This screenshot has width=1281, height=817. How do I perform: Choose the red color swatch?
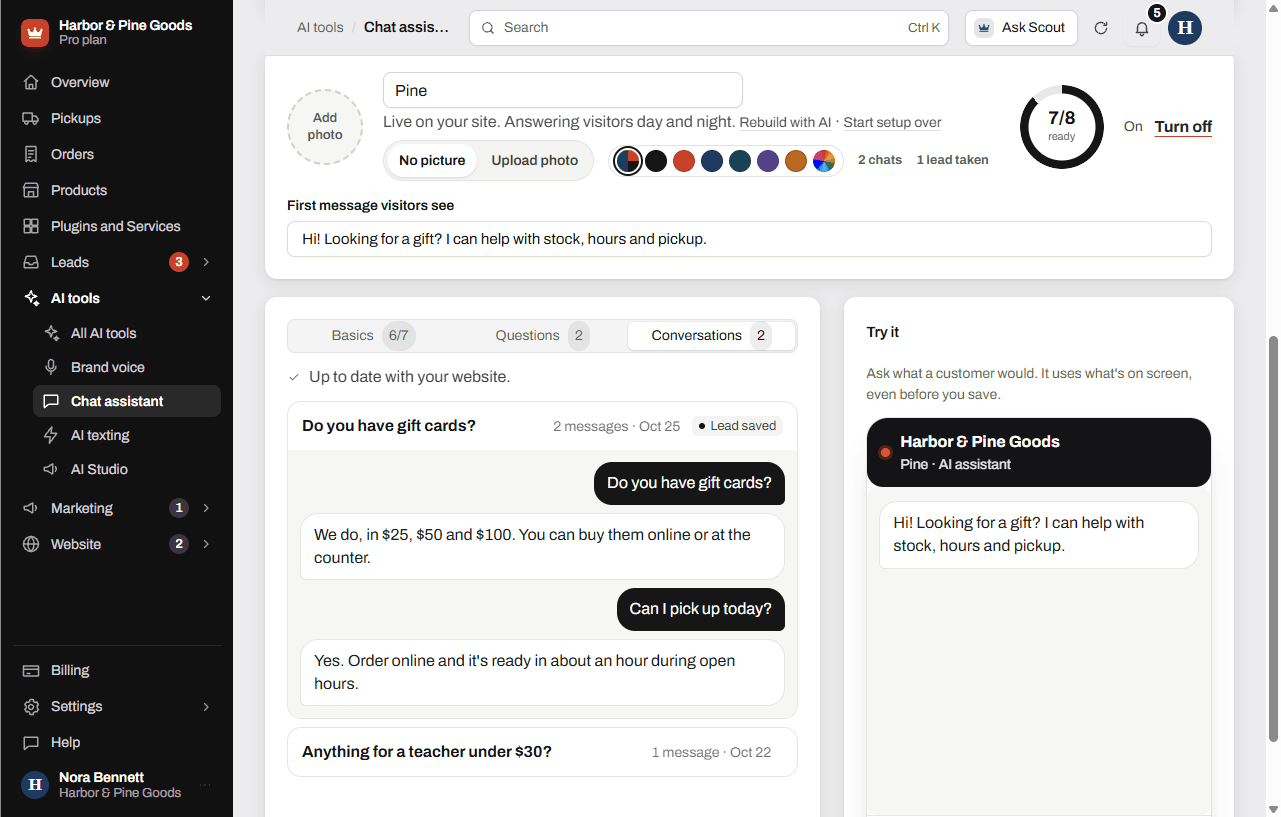[x=684, y=160]
